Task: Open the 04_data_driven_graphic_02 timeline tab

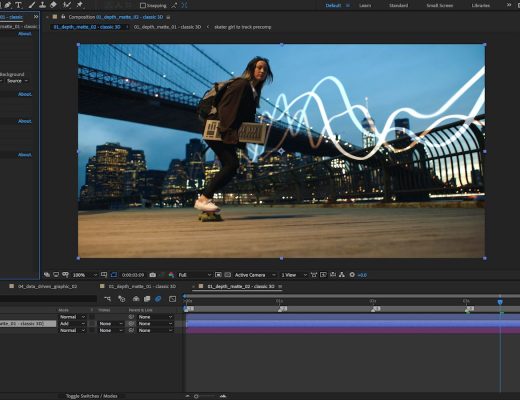Action: pos(47,286)
